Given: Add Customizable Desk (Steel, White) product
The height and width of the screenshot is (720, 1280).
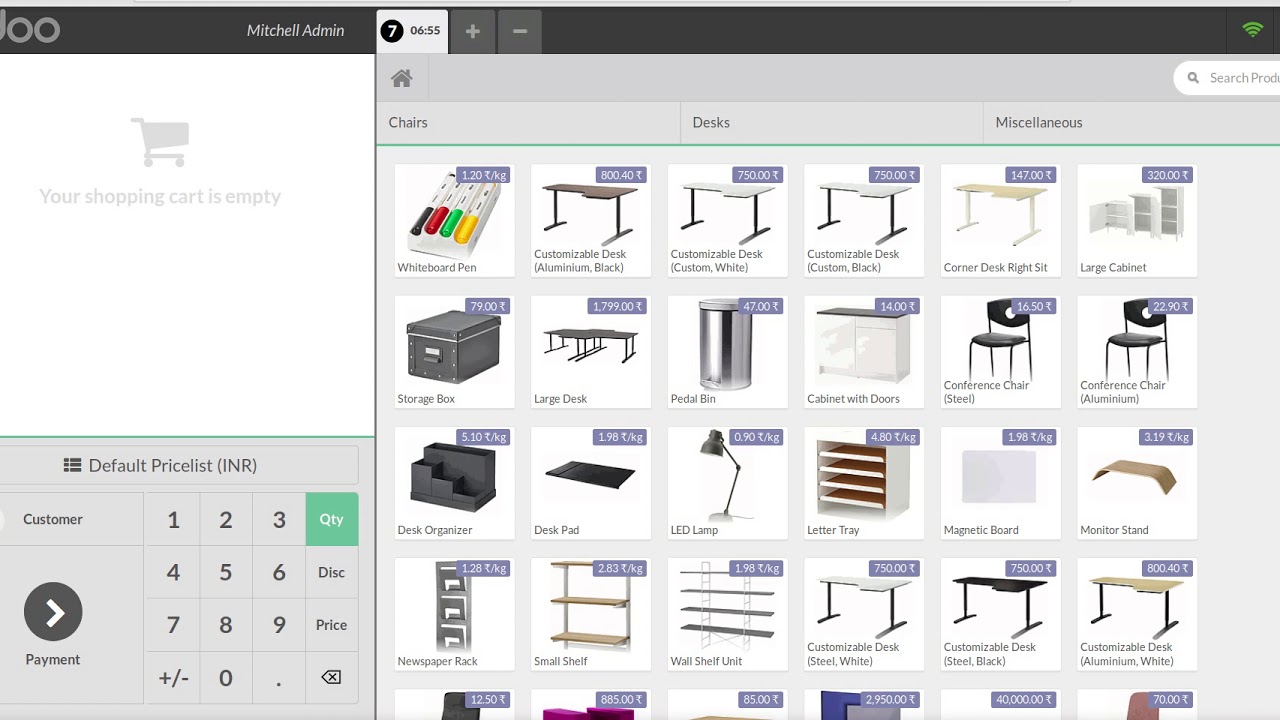Looking at the screenshot, I should [x=864, y=614].
